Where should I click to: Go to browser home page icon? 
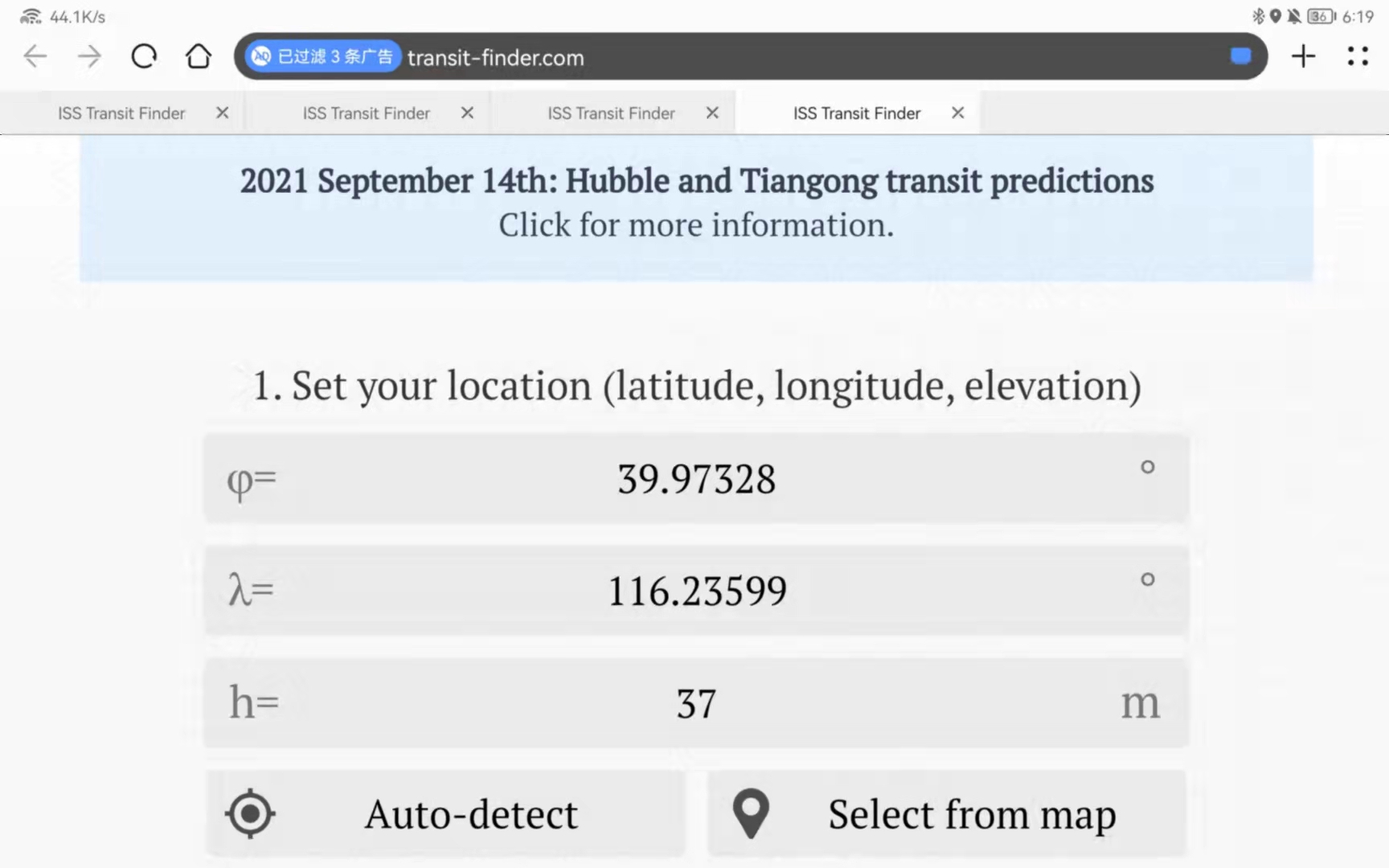point(199,56)
